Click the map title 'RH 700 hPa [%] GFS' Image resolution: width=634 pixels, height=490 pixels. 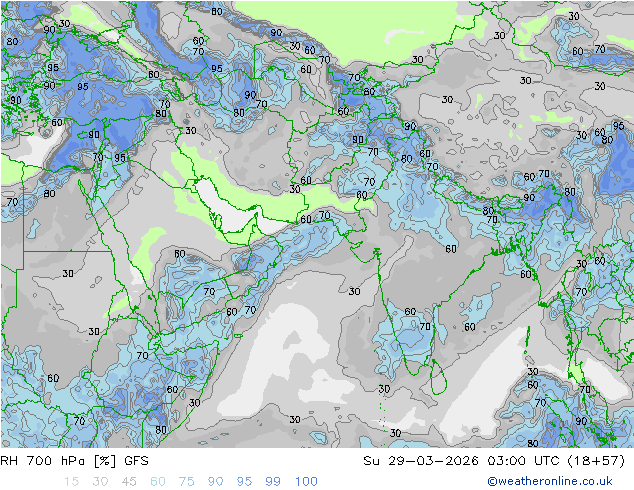click(74, 461)
